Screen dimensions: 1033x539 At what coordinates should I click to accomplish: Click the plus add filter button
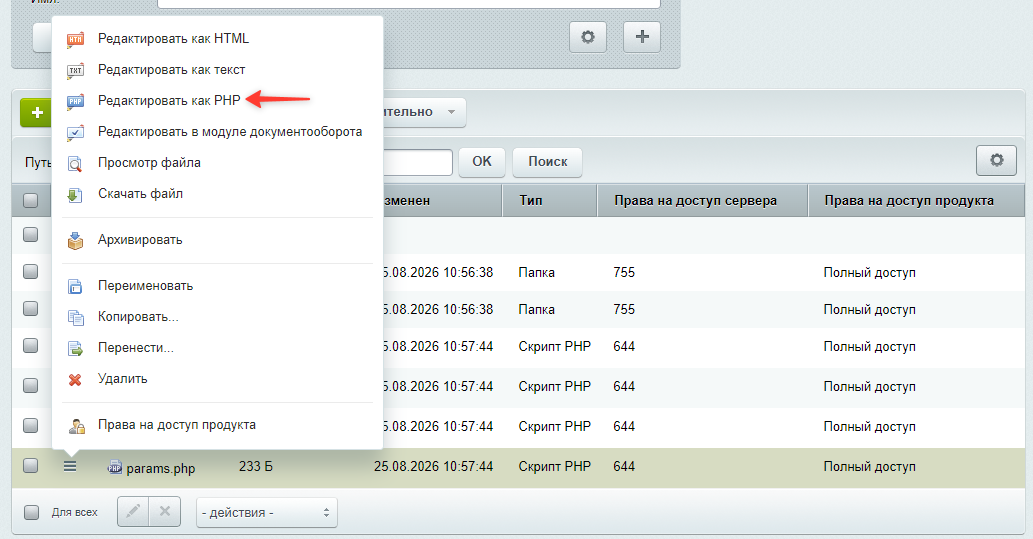pyautogui.click(x=642, y=36)
